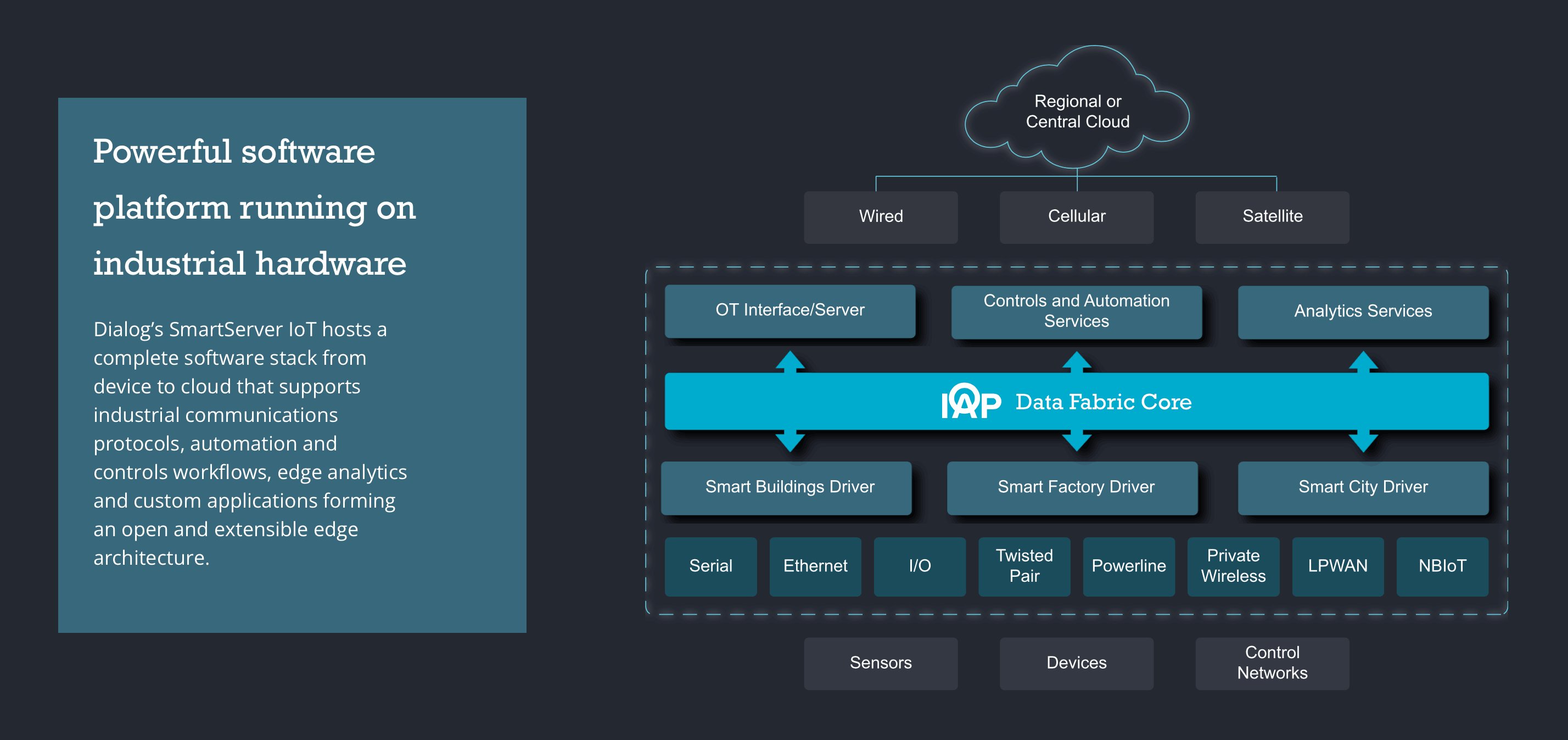Click the Analytics Services block
The height and width of the screenshot is (740, 1568).
tap(1362, 311)
